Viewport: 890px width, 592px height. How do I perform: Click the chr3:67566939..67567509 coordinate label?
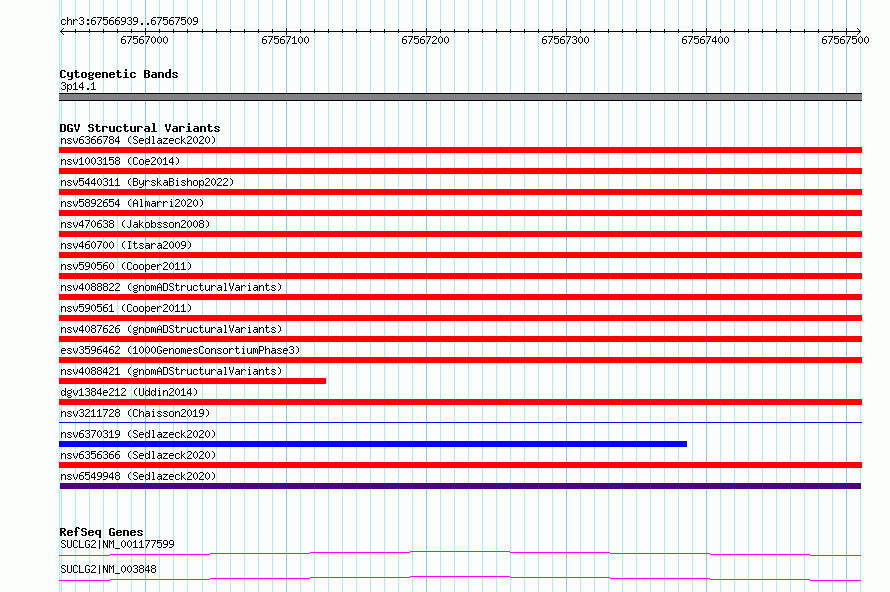[x=129, y=21]
